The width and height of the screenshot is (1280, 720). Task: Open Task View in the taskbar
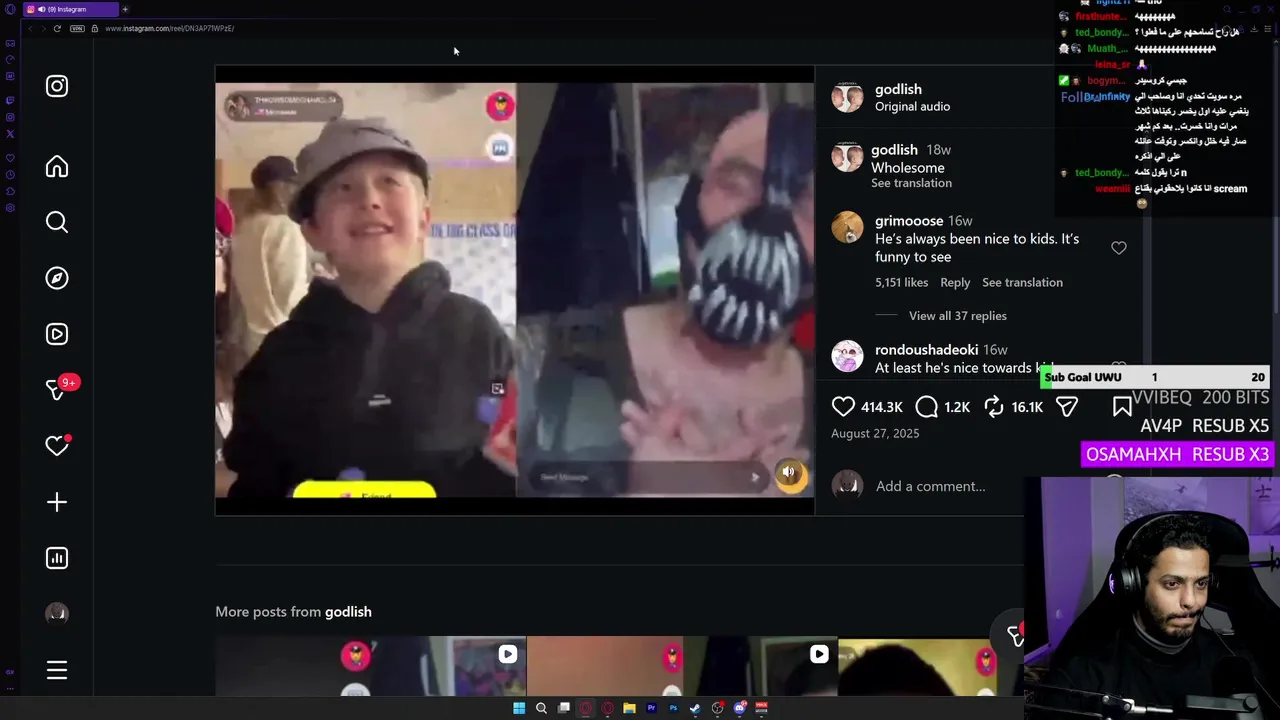click(x=563, y=708)
